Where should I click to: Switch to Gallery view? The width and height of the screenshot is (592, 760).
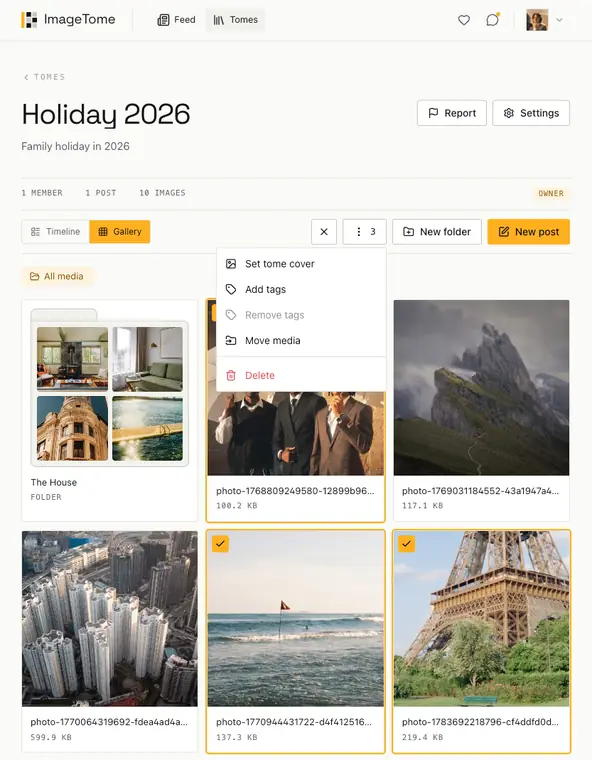click(x=120, y=232)
